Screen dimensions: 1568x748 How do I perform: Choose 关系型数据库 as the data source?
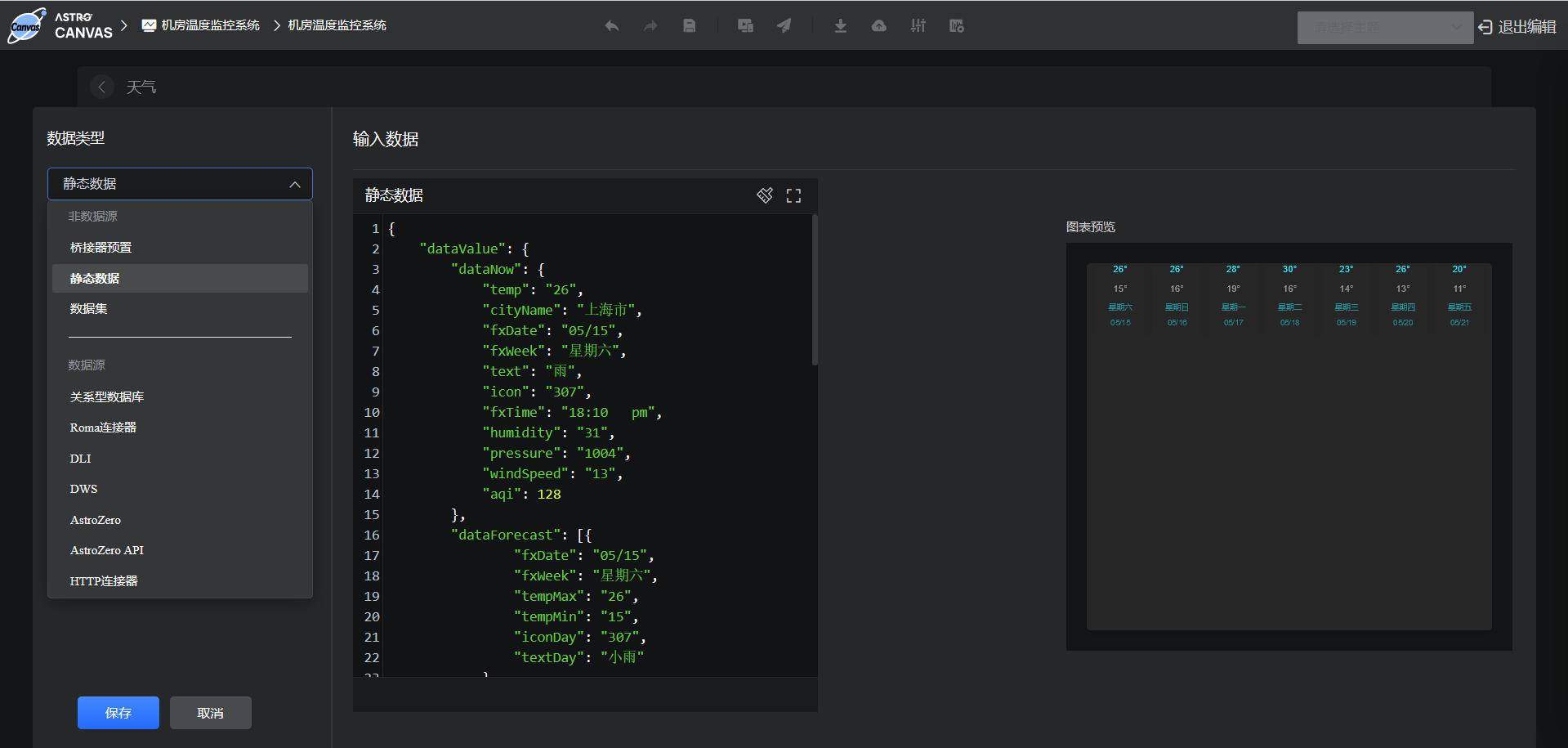tap(180, 396)
